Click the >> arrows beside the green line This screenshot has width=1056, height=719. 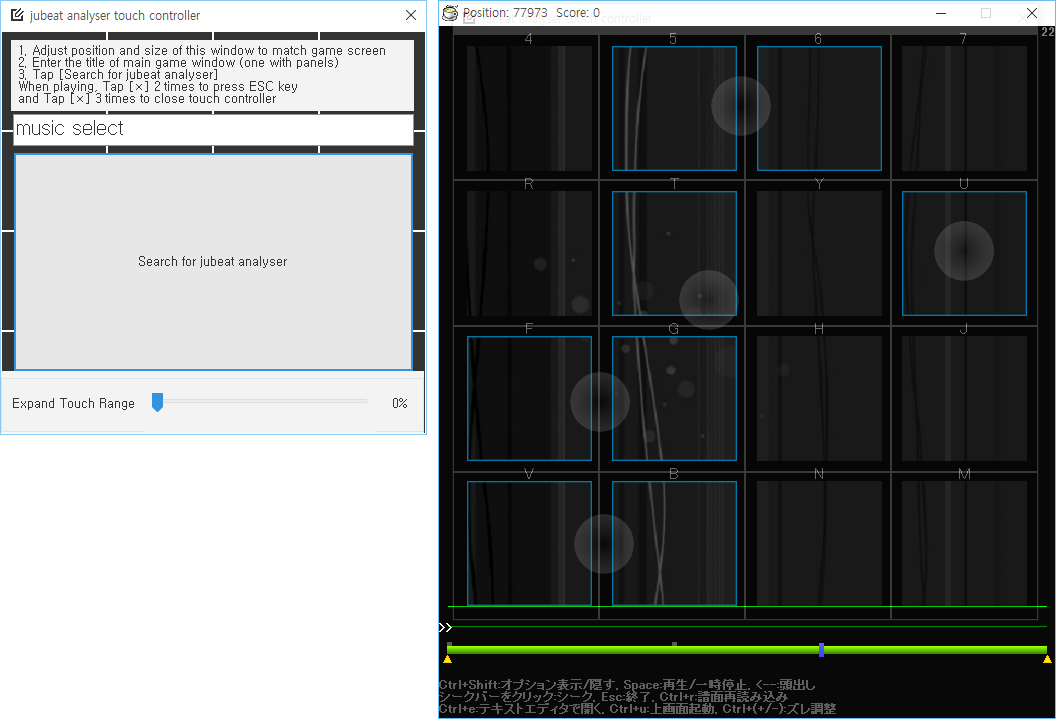pyautogui.click(x=445, y=627)
